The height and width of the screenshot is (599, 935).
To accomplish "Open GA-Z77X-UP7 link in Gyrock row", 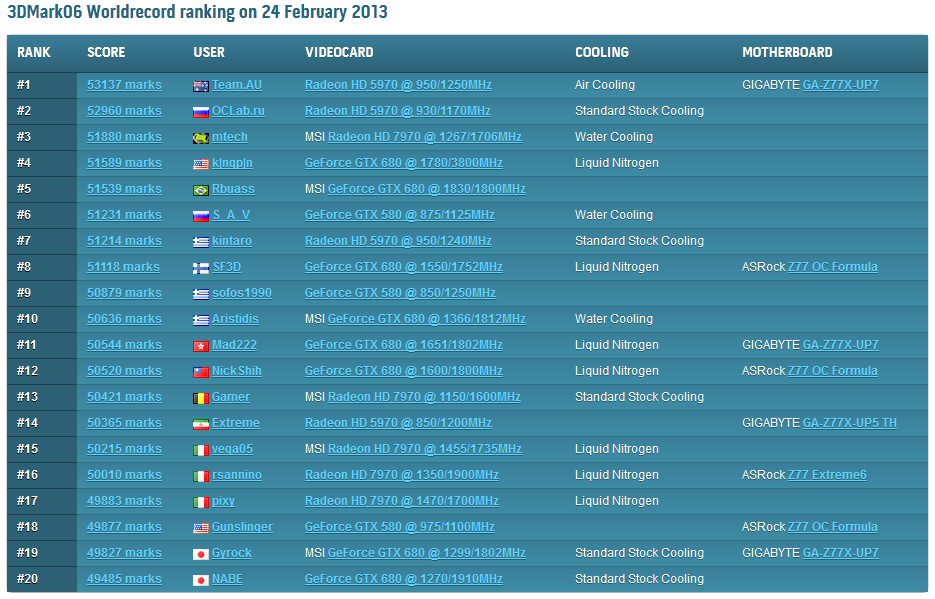I will pyautogui.click(x=841, y=553).
